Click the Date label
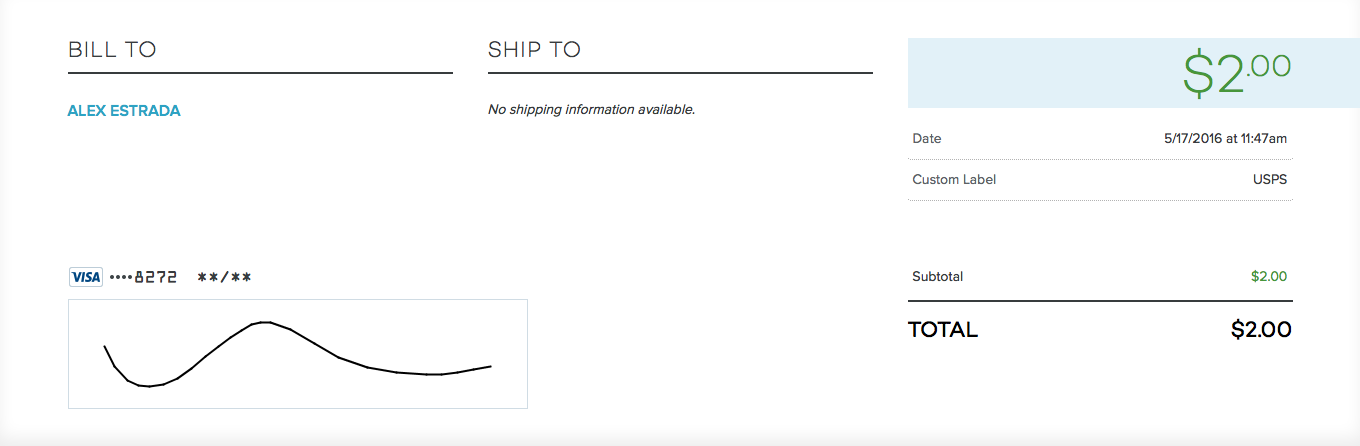This screenshot has height=446, width=1360. (927, 139)
